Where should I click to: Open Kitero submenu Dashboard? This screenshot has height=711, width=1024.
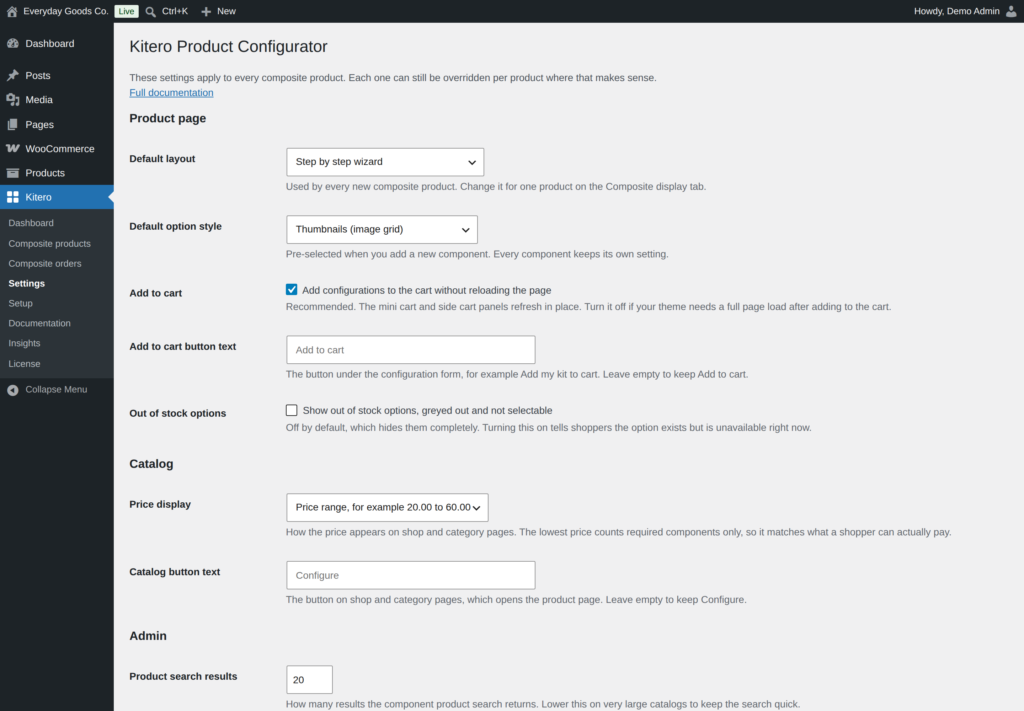tap(31, 223)
